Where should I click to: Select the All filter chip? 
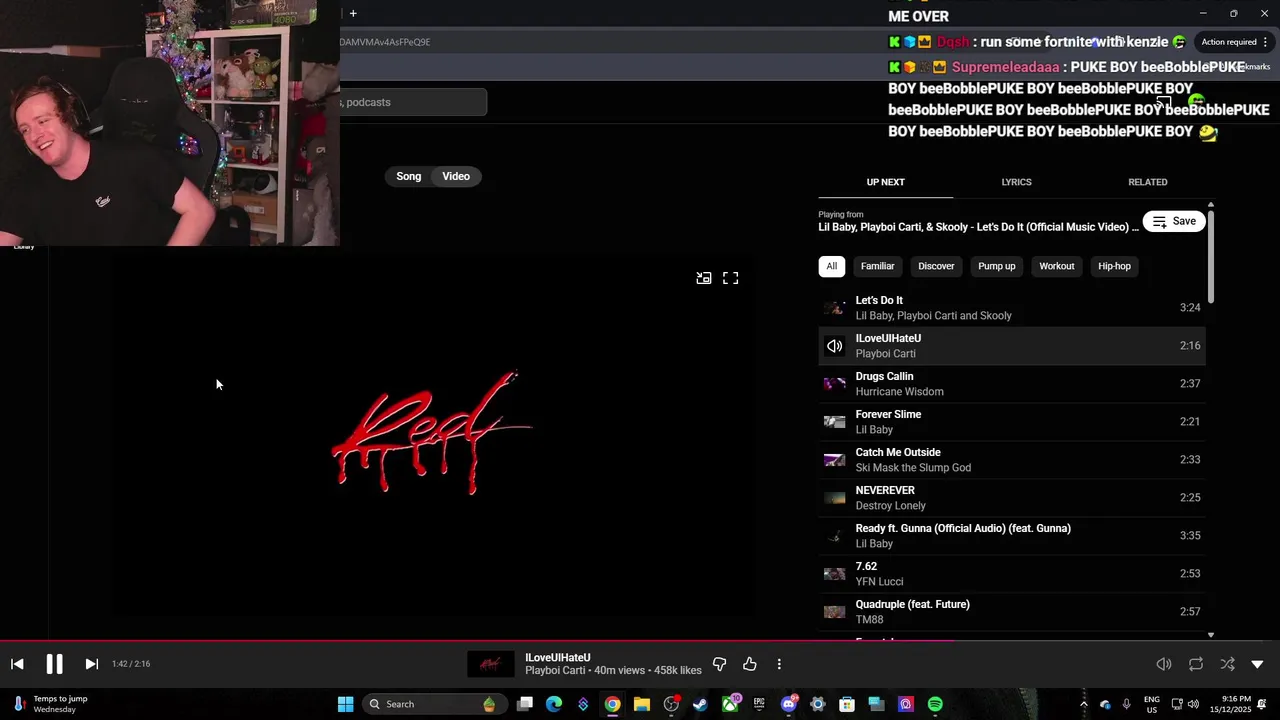[831, 266]
